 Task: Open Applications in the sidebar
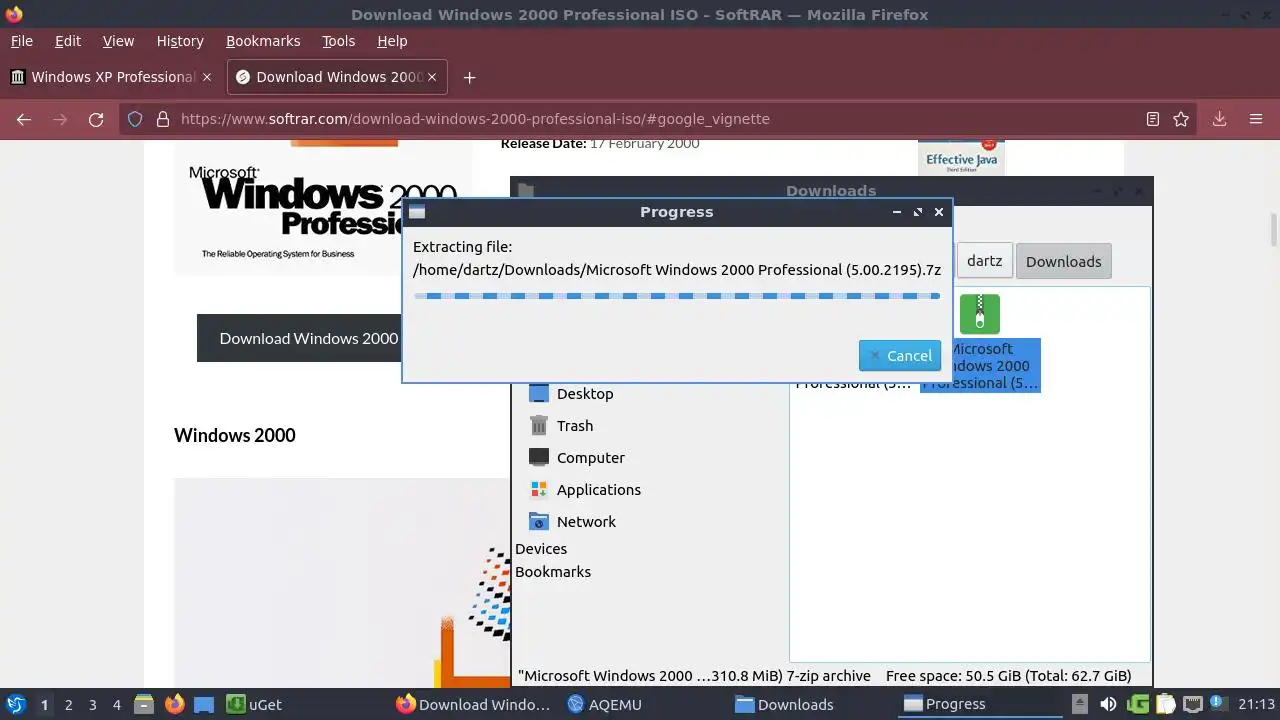coord(585,490)
